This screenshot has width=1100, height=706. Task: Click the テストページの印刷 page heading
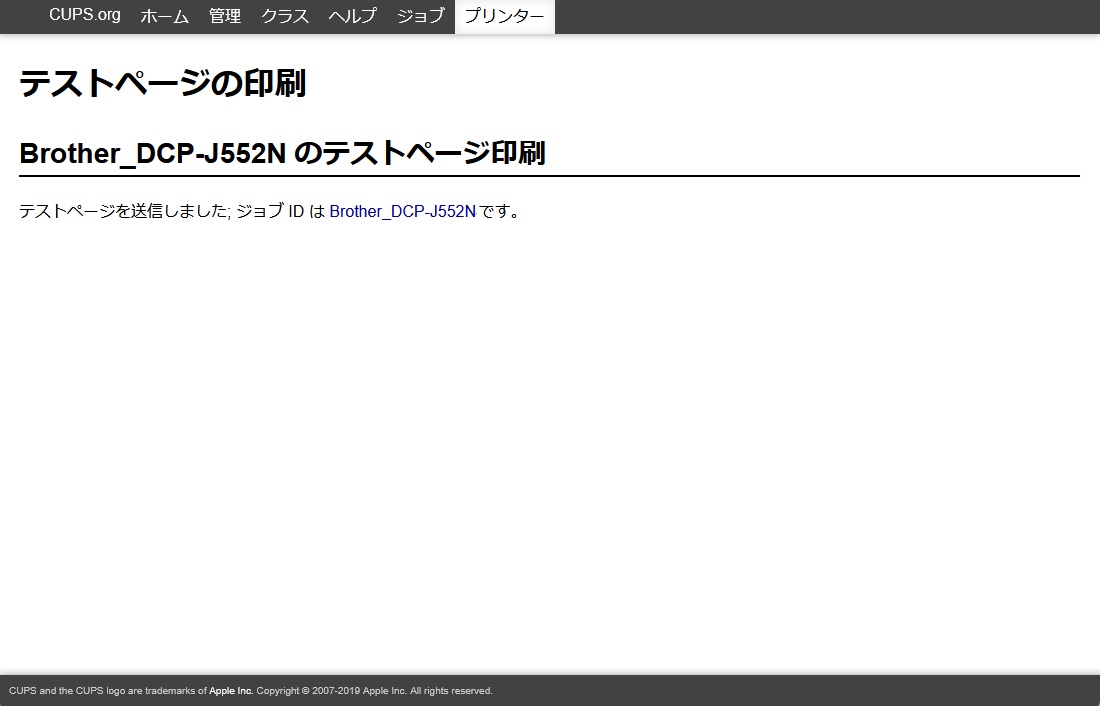coord(163,83)
